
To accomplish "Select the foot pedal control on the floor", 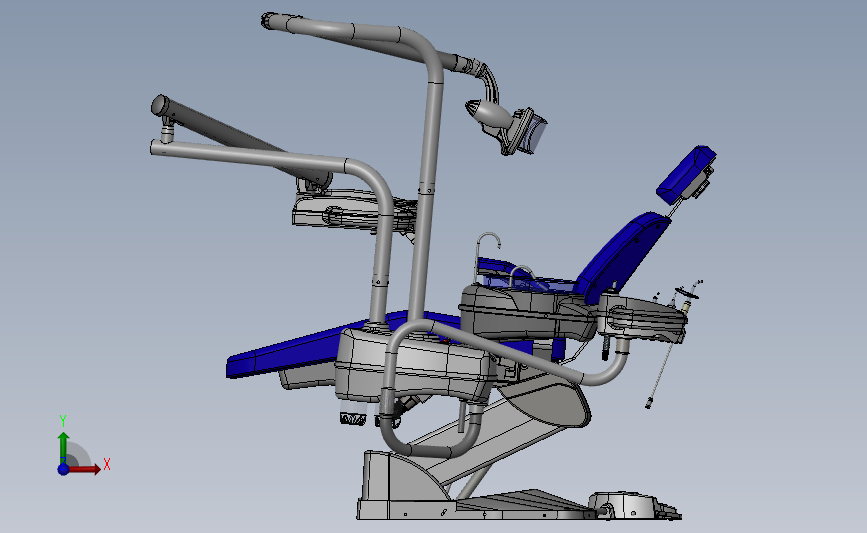I will [635, 505].
